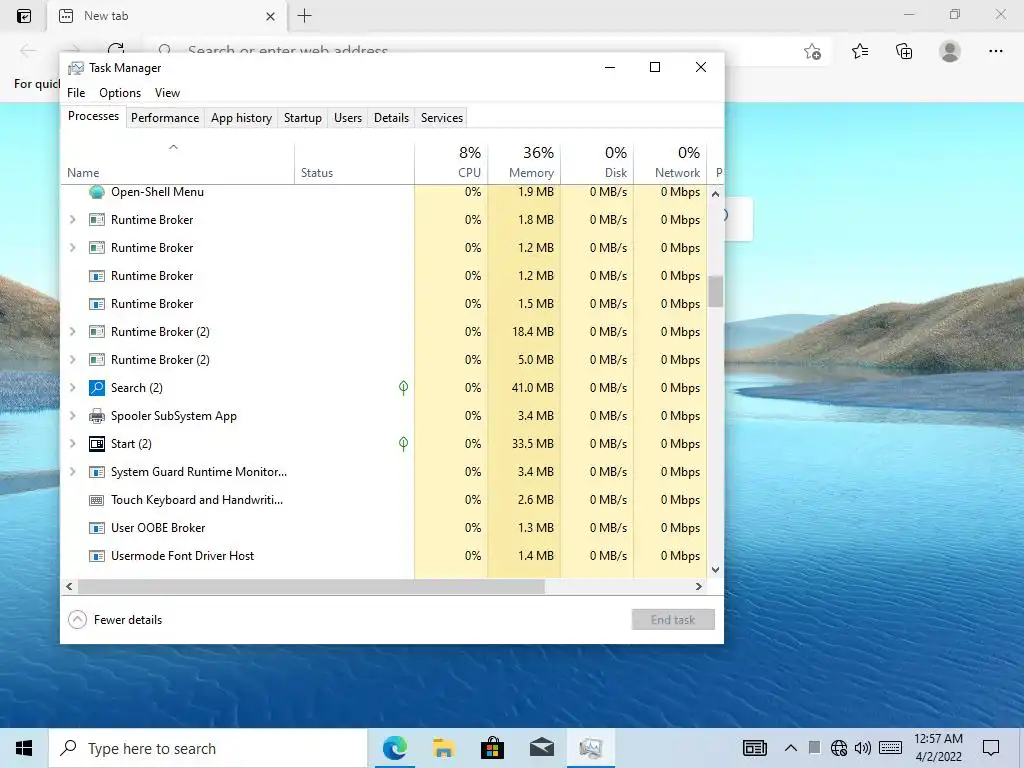This screenshot has height=768, width=1024.
Task: Expand the Runtime Broker 1.2 MB group
Action: click(72, 248)
